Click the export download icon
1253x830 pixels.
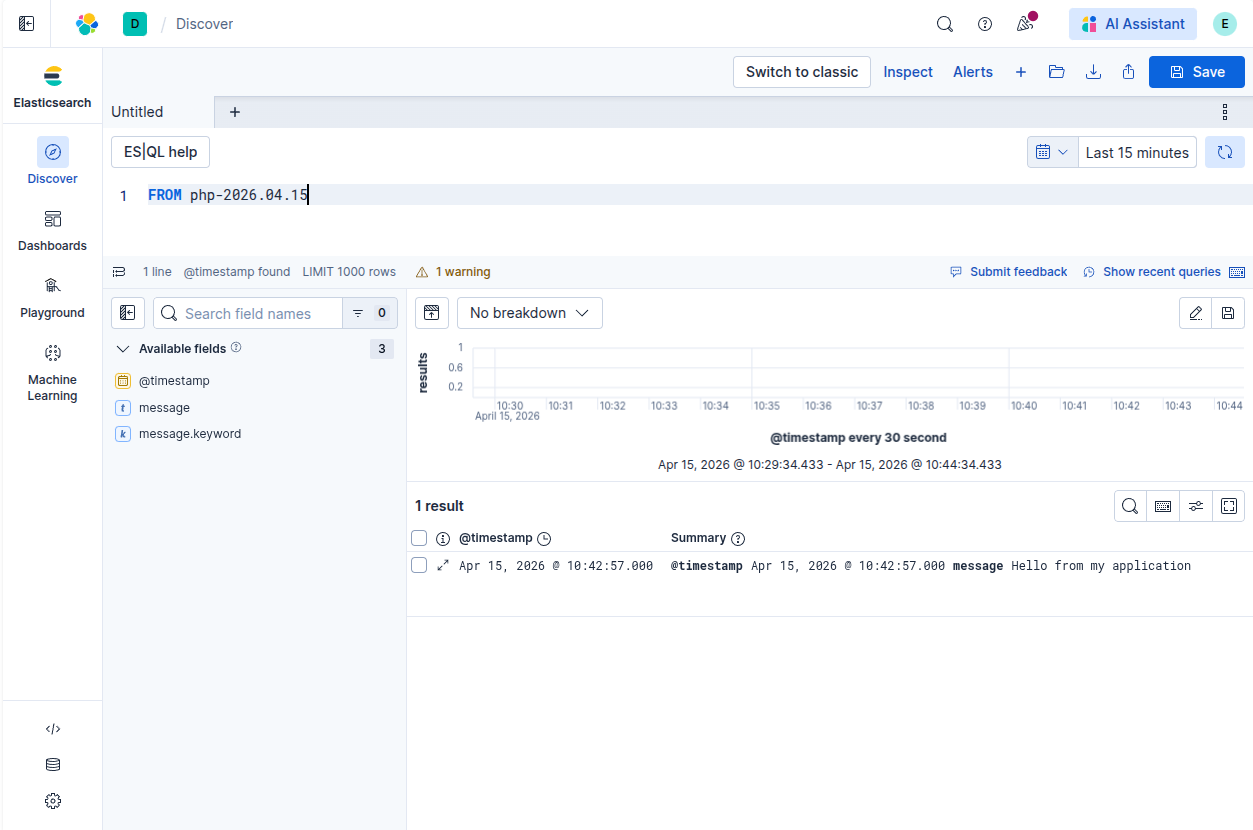click(x=1093, y=72)
